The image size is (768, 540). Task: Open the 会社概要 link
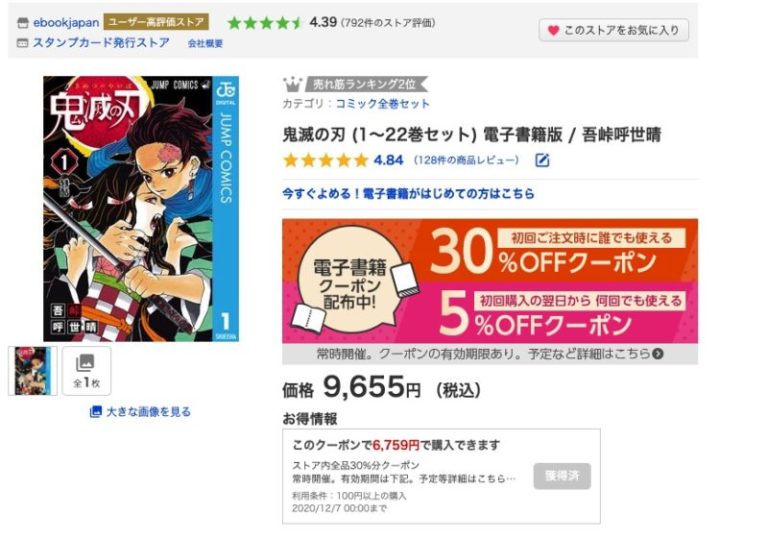205,43
